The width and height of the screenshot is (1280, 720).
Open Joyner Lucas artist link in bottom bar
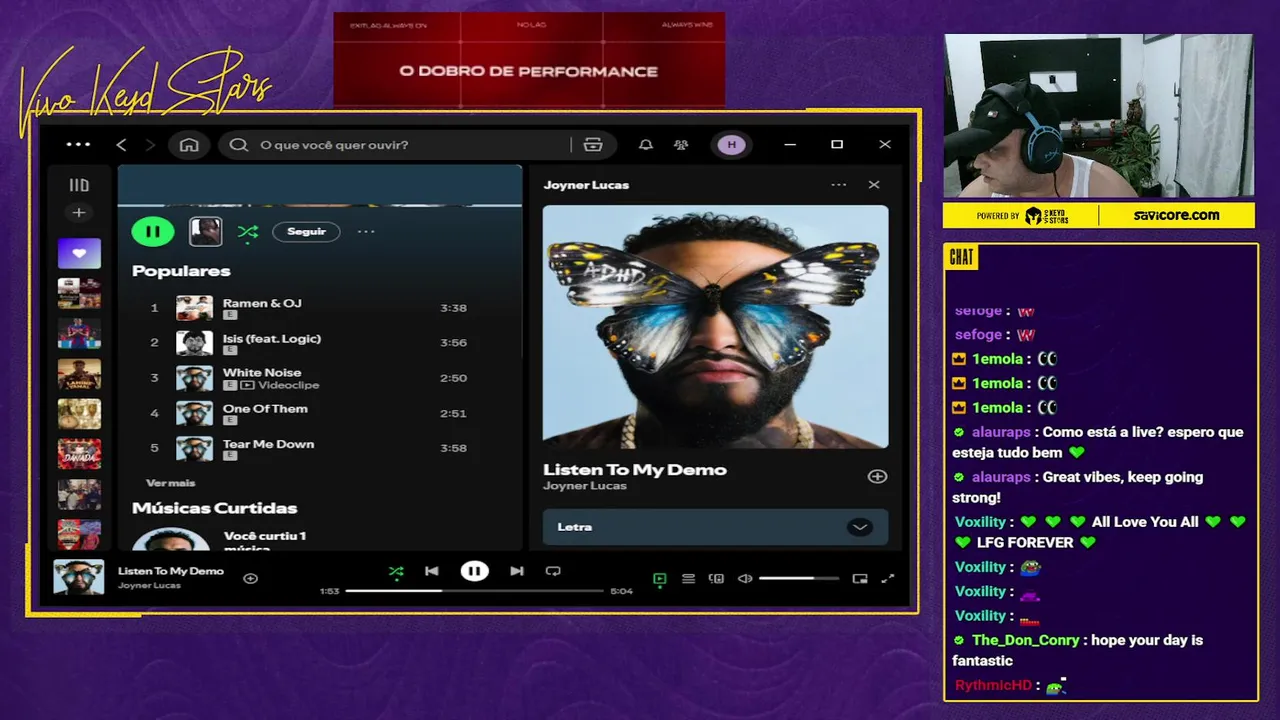pos(149,585)
